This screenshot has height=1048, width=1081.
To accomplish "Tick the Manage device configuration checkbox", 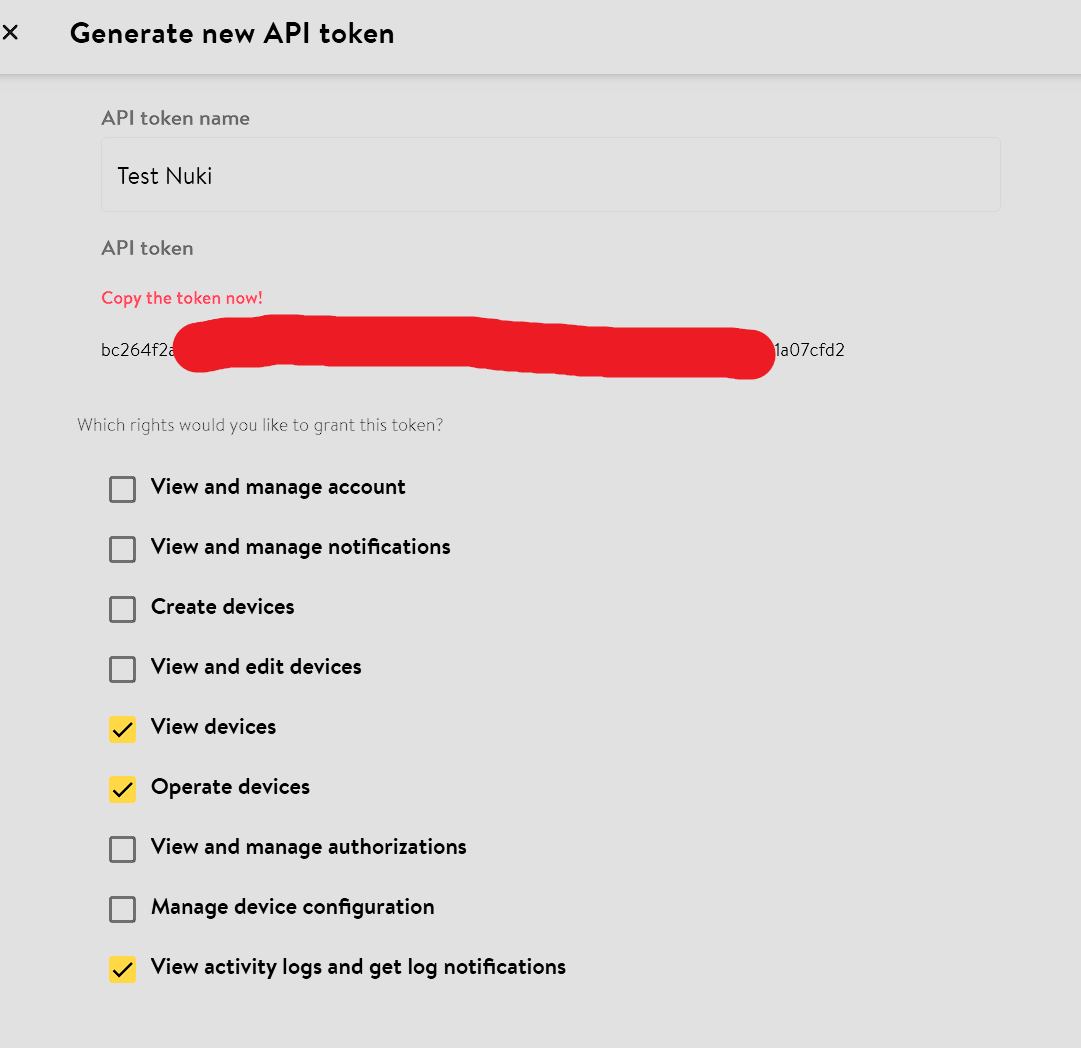I will [x=122, y=909].
